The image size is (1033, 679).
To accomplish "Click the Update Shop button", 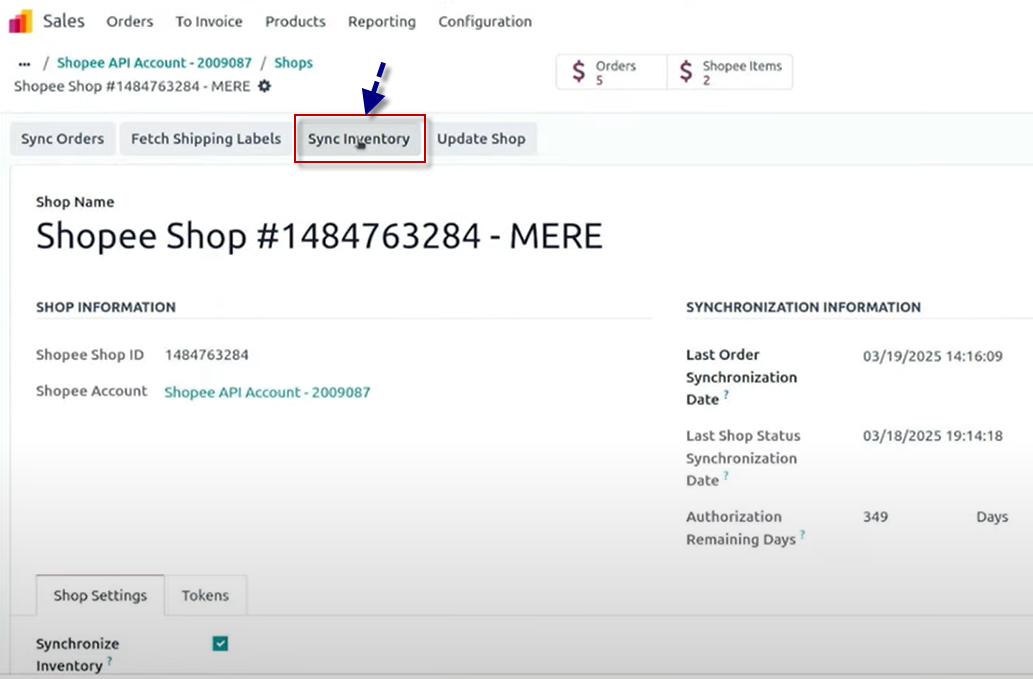I will coord(482,139).
